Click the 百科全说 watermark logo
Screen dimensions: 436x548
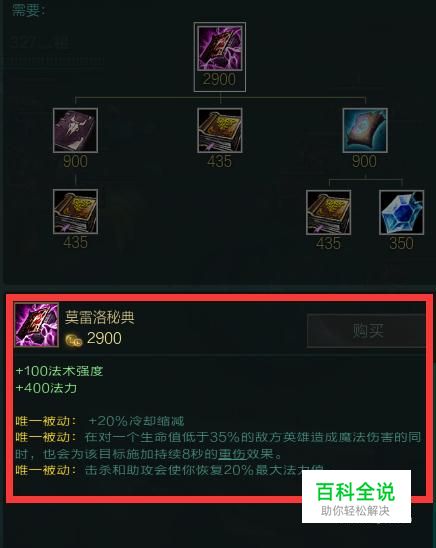click(356, 496)
